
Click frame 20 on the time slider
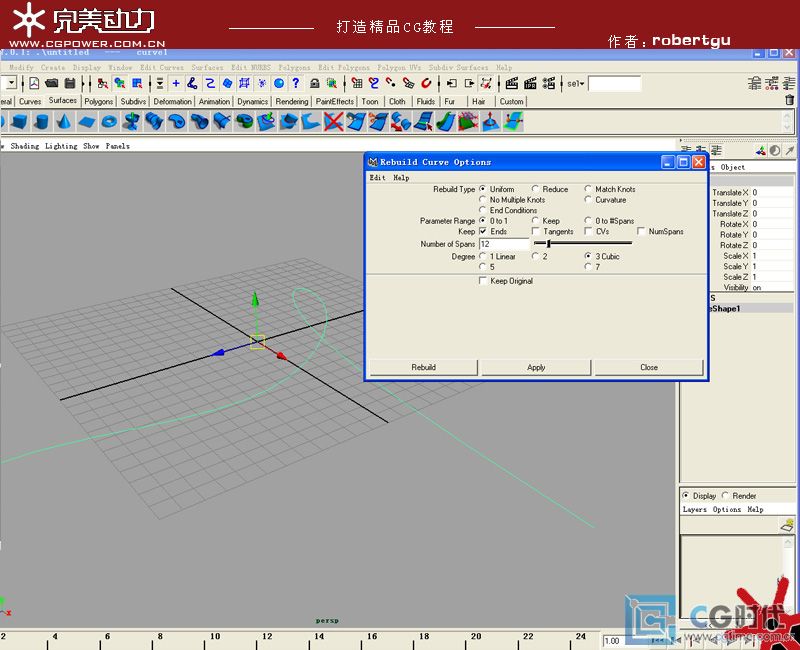click(x=476, y=637)
